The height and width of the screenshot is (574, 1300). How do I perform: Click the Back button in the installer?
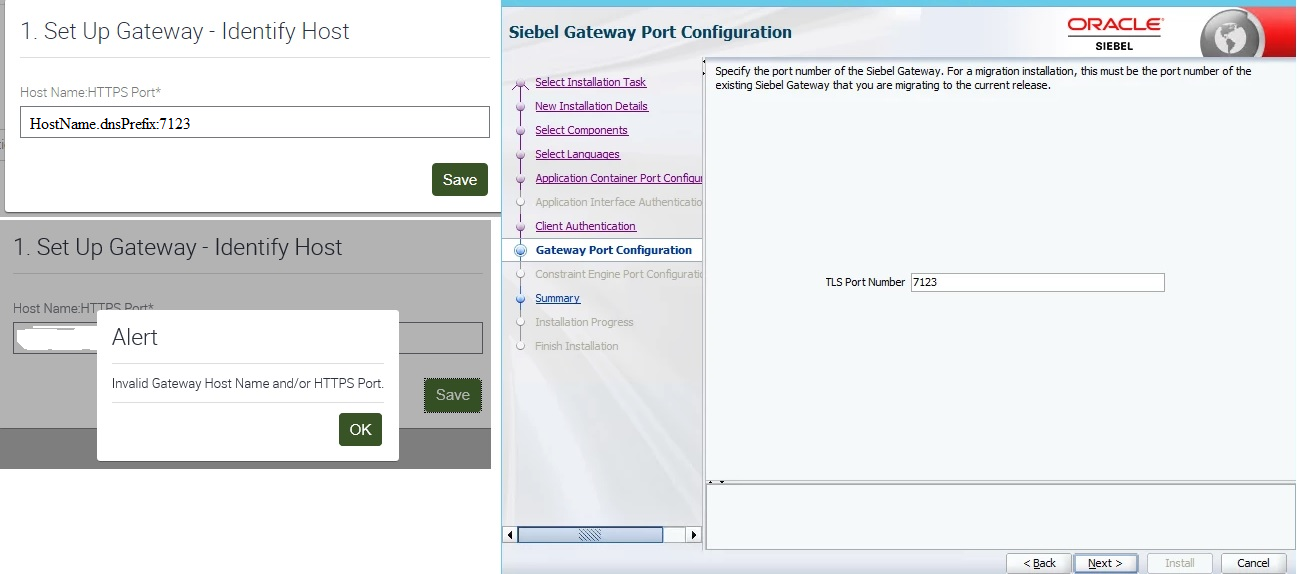(1038, 563)
